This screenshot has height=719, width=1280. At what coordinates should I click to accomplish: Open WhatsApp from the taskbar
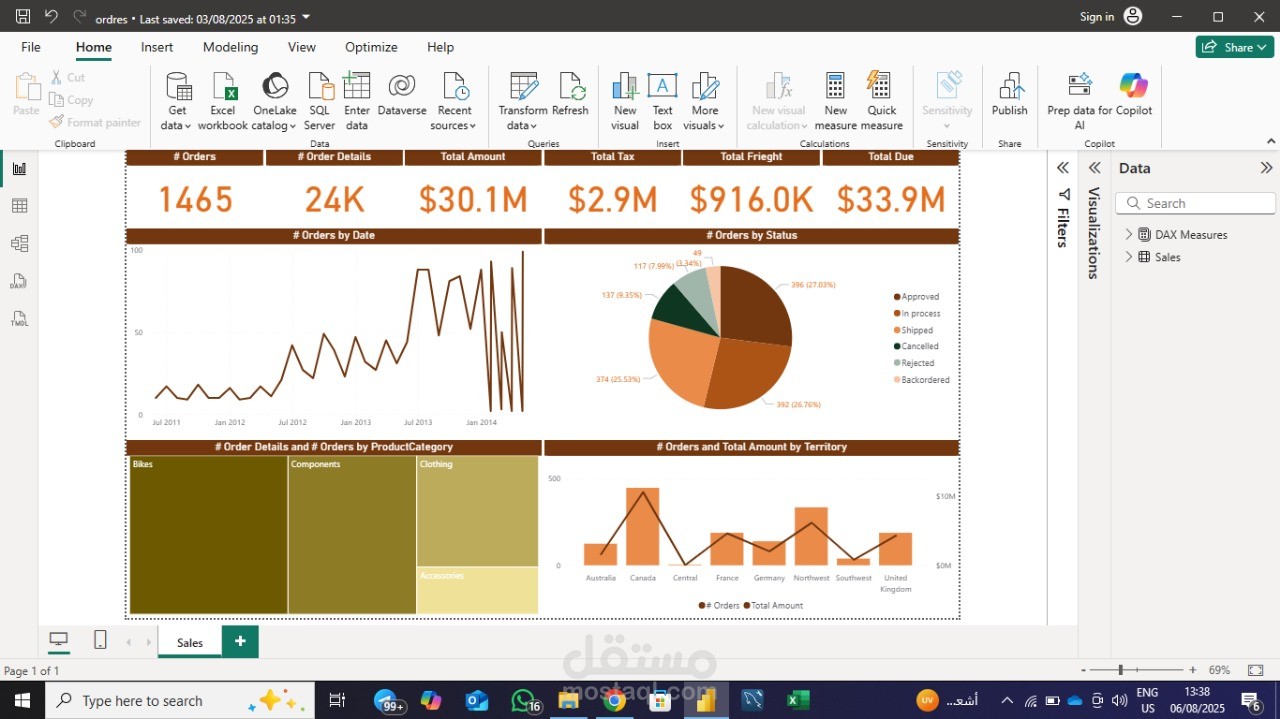pyautogui.click(x=522, y=700)
